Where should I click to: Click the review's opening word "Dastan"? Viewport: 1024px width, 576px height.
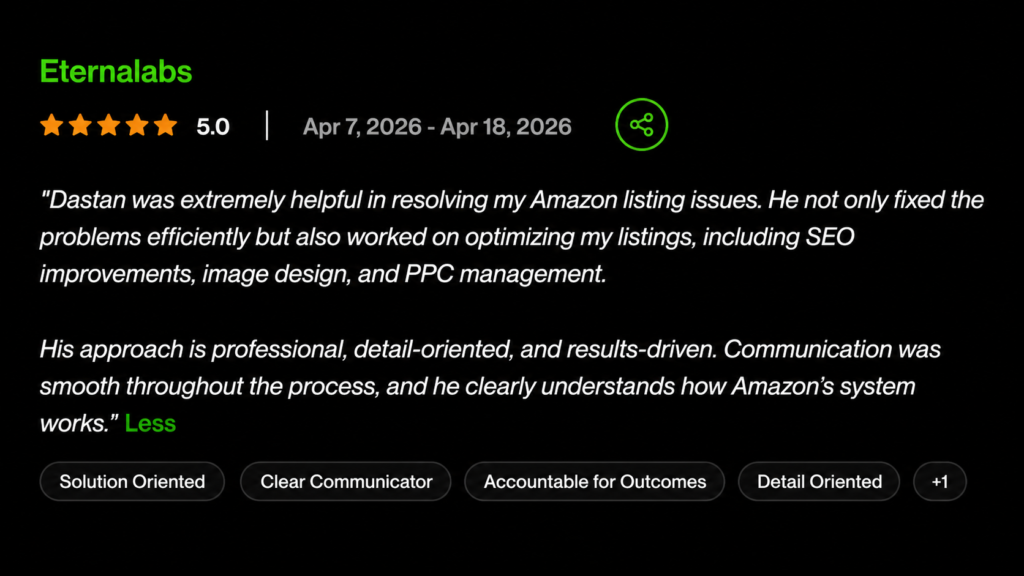click(x=82, y=200)
